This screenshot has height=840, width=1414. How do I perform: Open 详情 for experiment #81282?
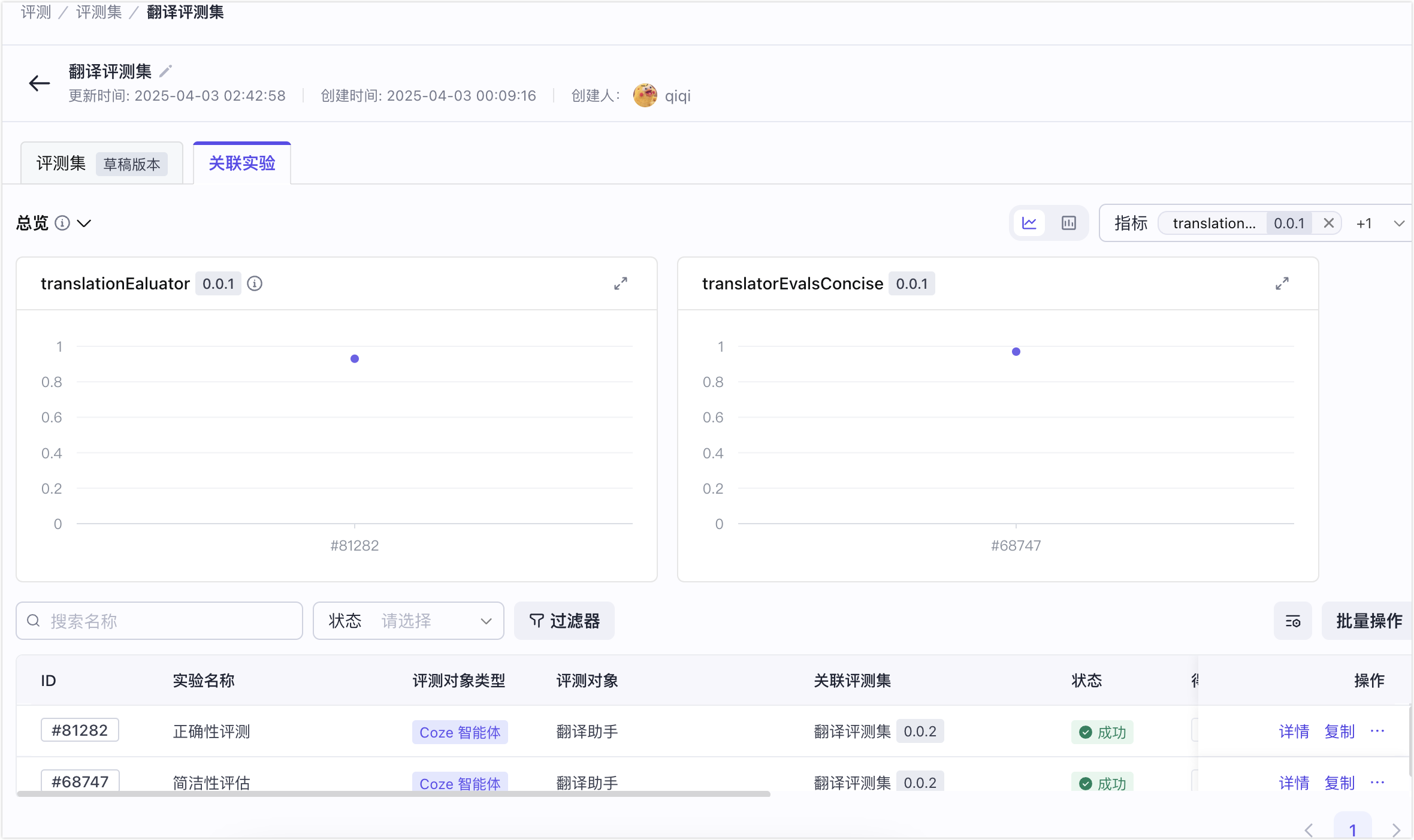(1294, 732)
